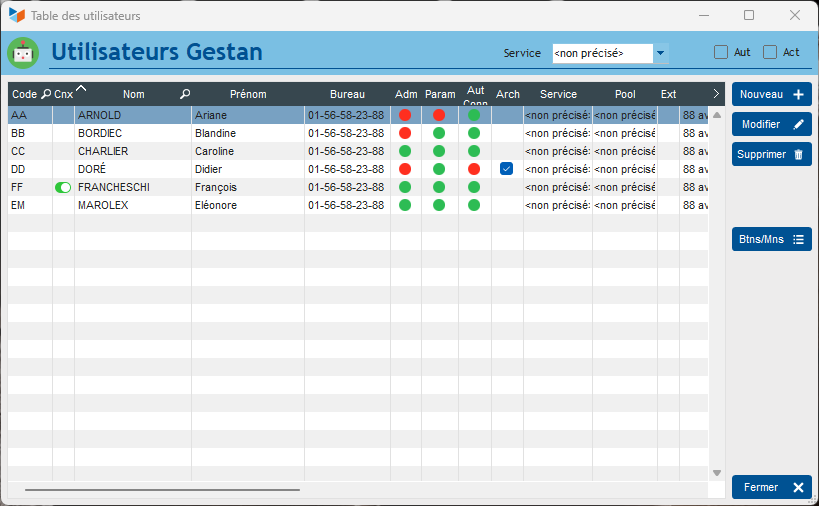
Task: Toggle the Cnx switch for FRANCHESCHI
Action: tap(64, 187)
